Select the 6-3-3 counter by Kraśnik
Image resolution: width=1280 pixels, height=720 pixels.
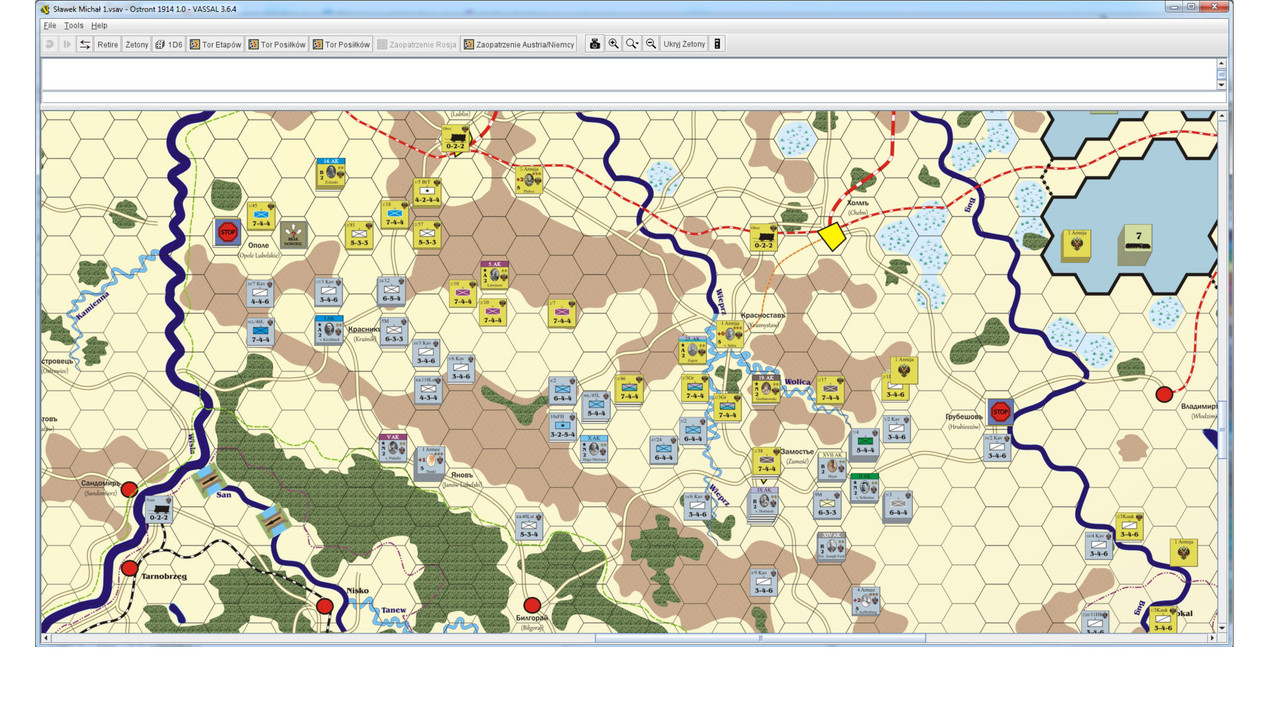pos(394,330)
